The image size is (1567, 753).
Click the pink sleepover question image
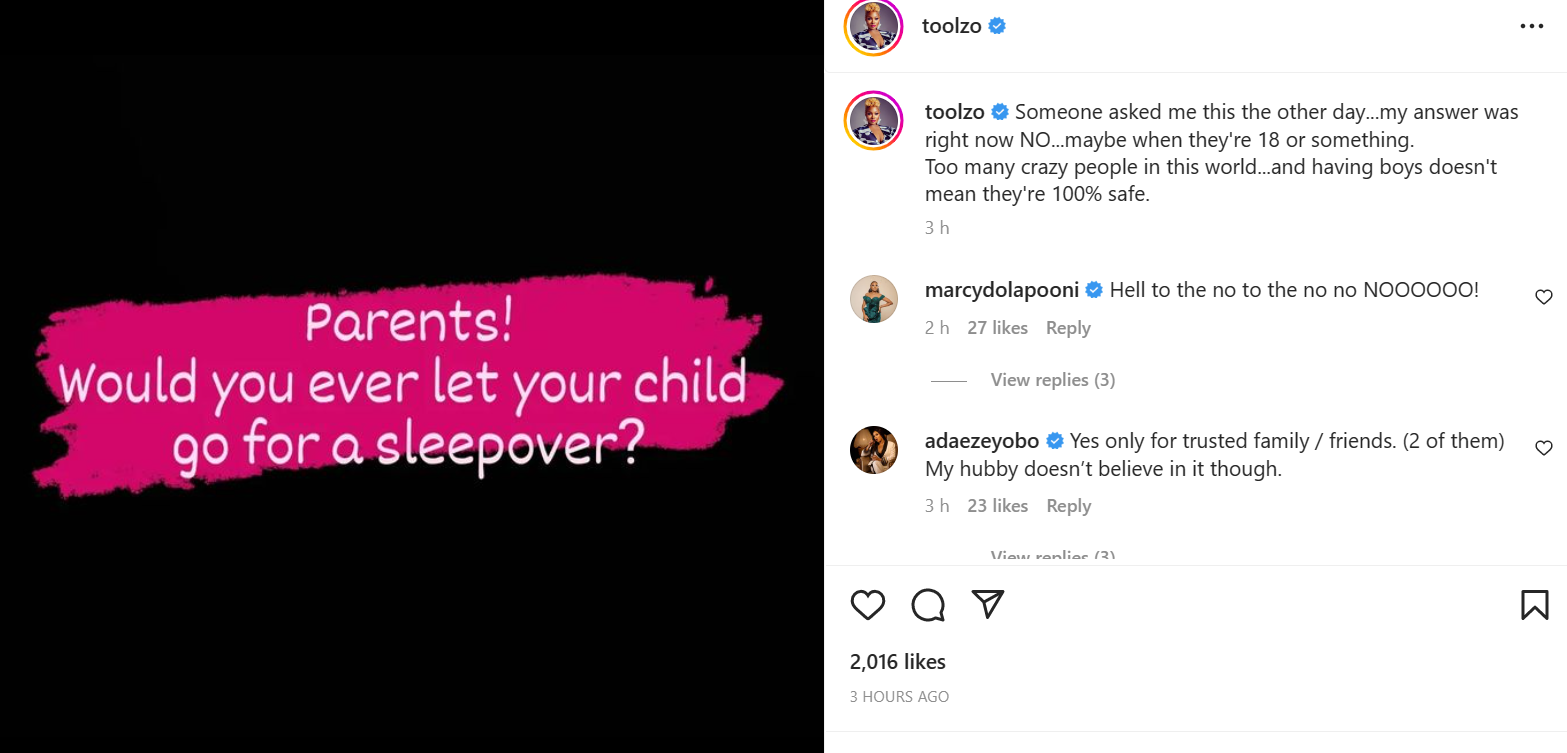(x=412, y=376)
